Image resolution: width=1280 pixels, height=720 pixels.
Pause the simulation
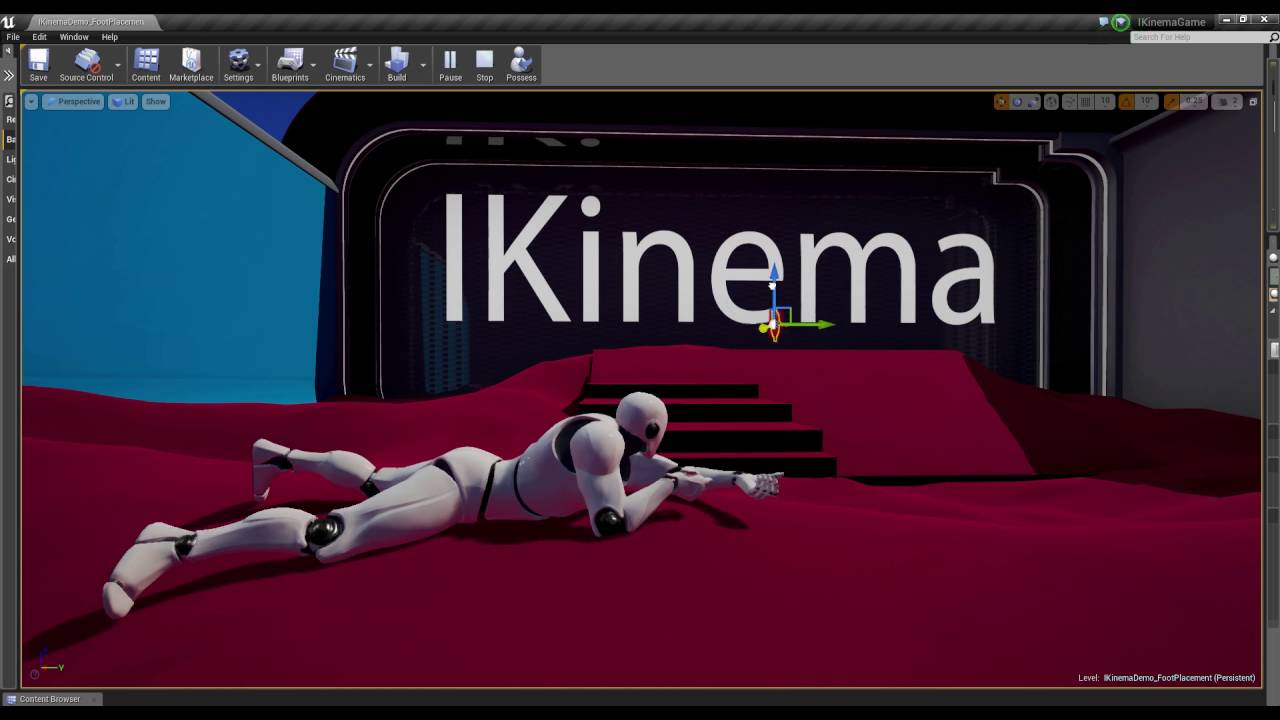(x=450, y=65)
